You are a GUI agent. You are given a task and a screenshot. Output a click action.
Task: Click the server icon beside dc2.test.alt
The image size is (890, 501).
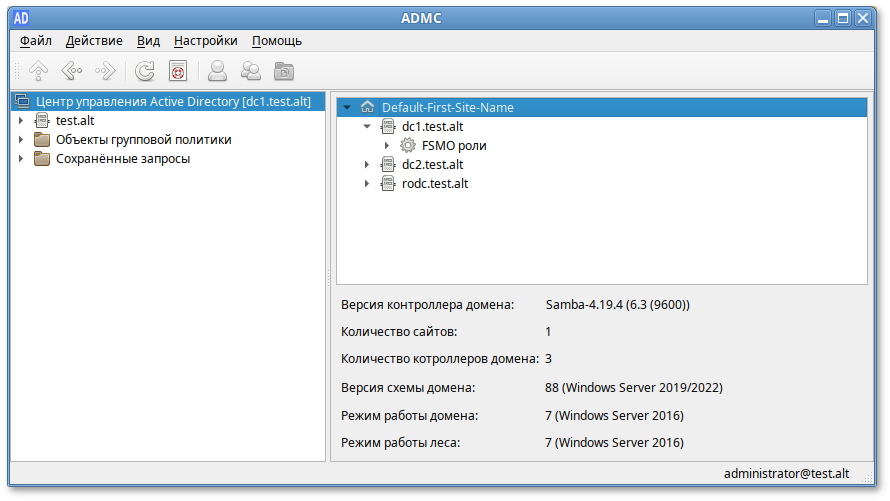388,165
